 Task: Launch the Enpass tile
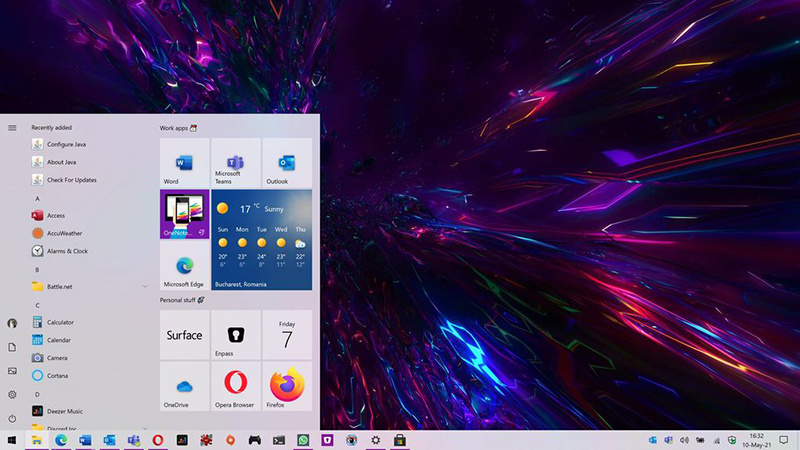pos(236,335)
